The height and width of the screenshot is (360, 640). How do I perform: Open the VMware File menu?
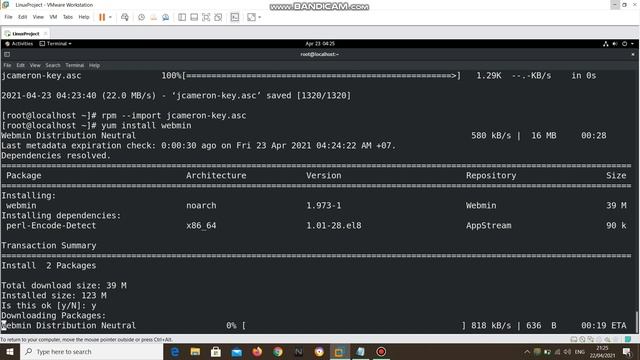point(8,17)
